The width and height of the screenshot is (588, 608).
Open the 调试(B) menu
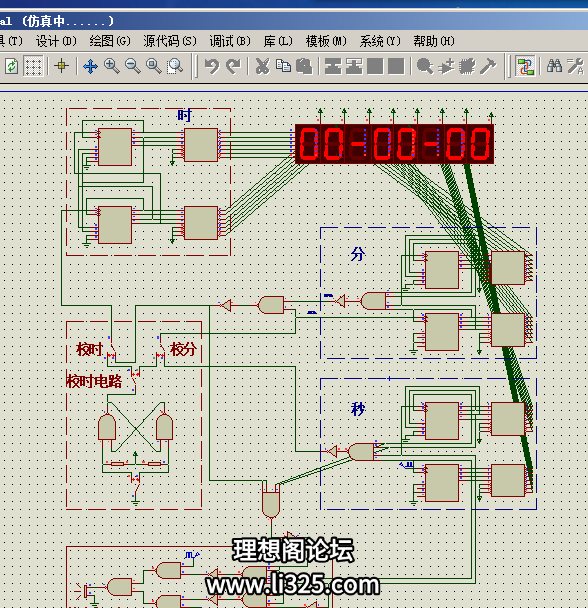coord(230,41)
